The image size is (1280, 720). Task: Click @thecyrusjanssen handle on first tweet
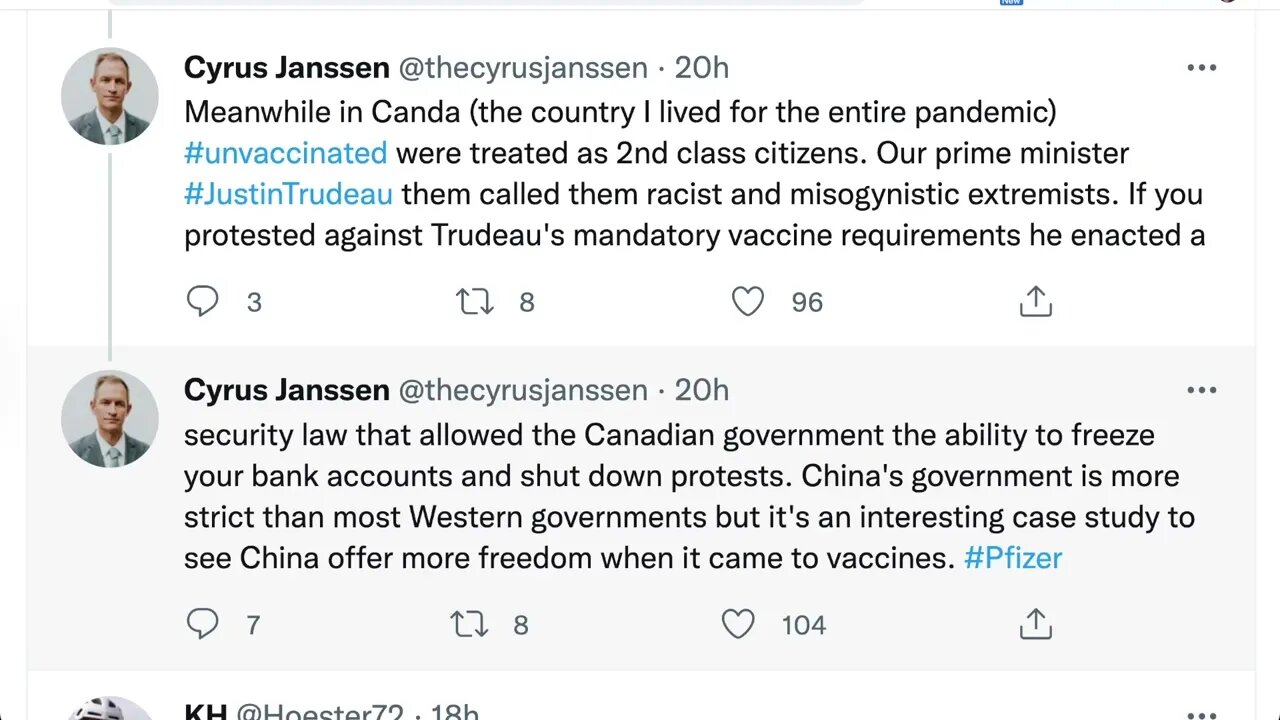(523, 68)
